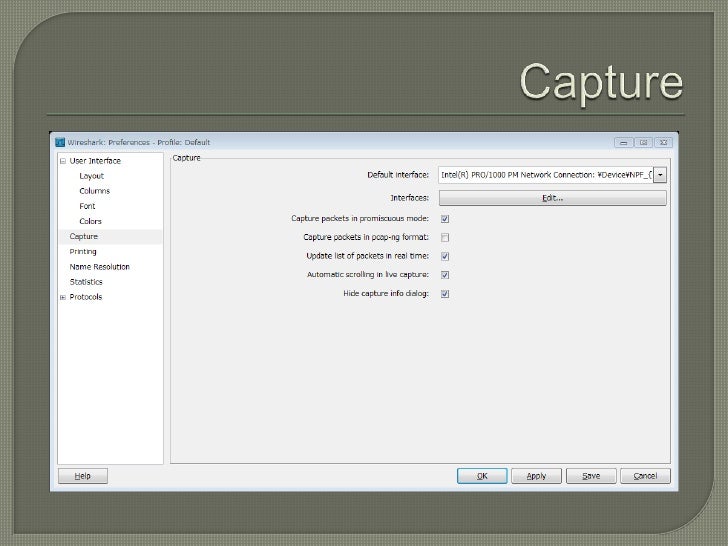Expand the Protocols tree node
728x546 pixels.
(x=62, y=297)
